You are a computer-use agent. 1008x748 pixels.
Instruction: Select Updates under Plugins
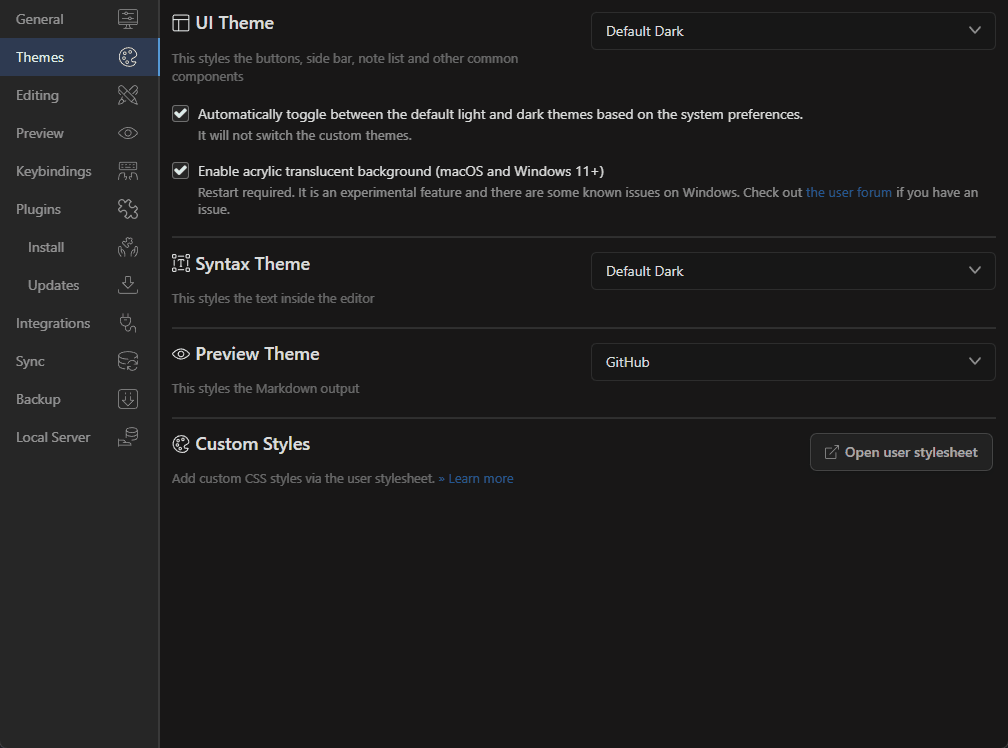click(x=53, y=285)
